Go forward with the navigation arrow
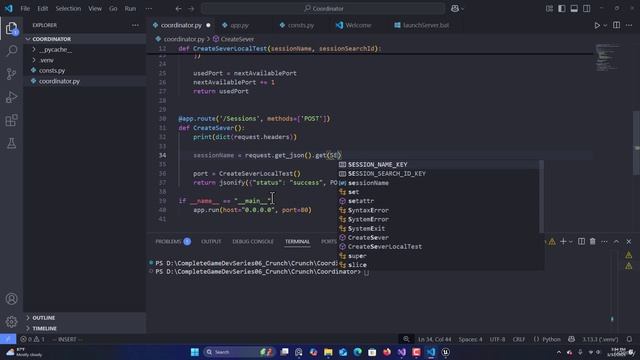Image resolution: width=640 pixels, height=360 pixels. tap(191, 9)
